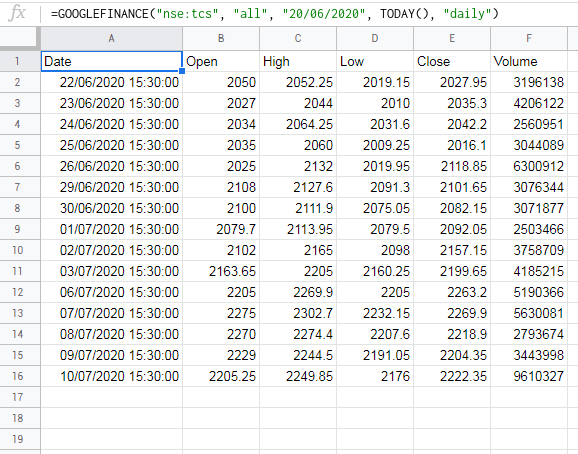The image size is (578, 454).
Task: Click Volume value 4206122
Action: tap(529, 103)
